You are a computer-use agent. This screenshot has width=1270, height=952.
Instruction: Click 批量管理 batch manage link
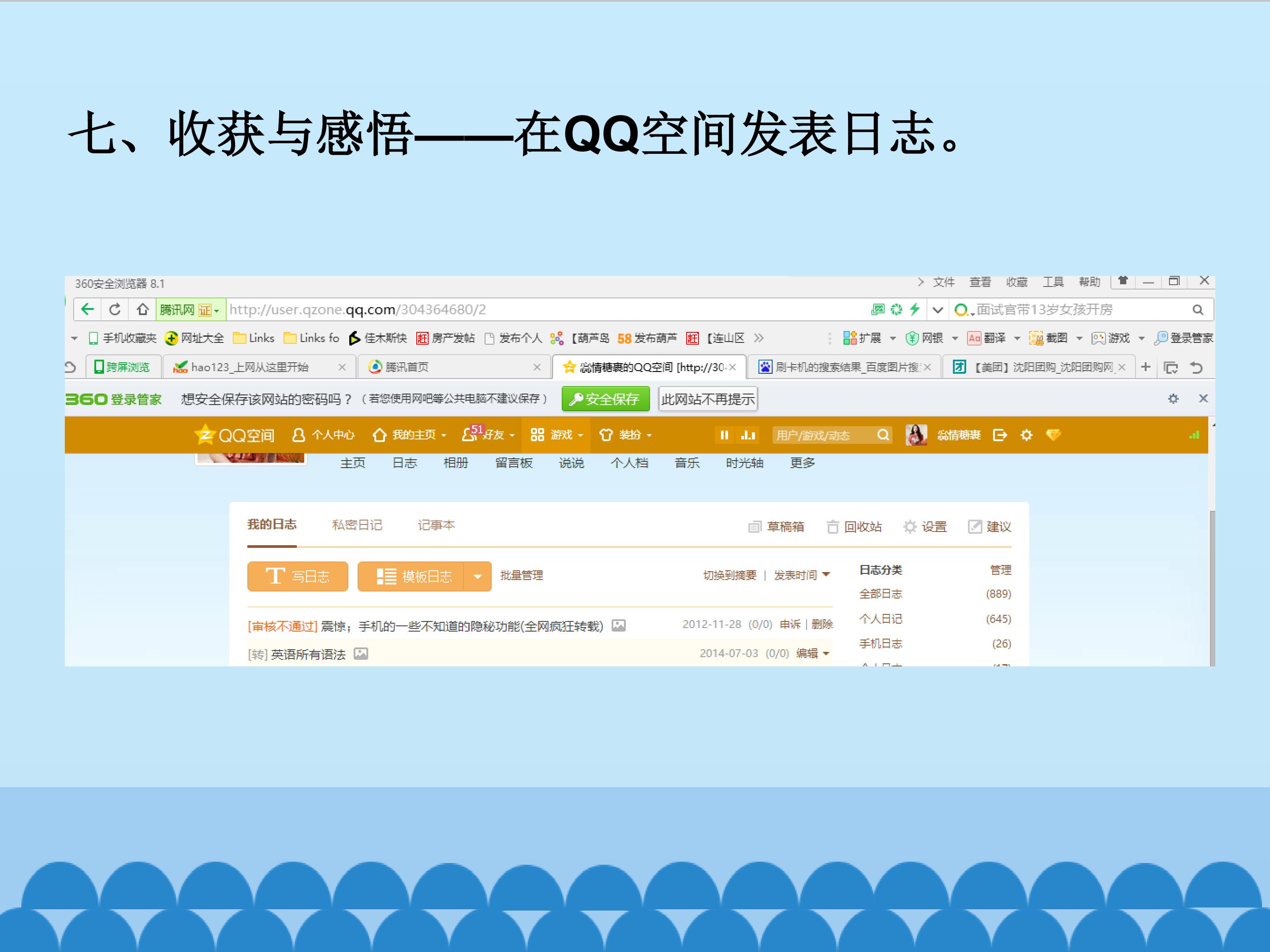click(521, 576)
